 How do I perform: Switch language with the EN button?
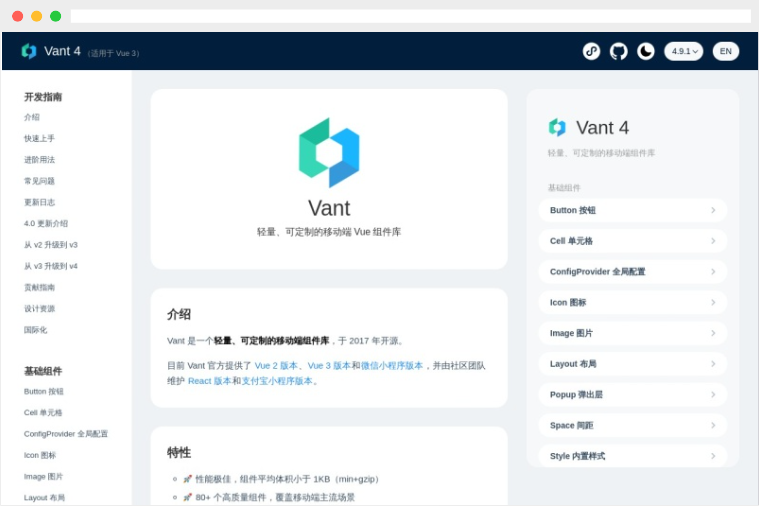[x=726, y=51]
